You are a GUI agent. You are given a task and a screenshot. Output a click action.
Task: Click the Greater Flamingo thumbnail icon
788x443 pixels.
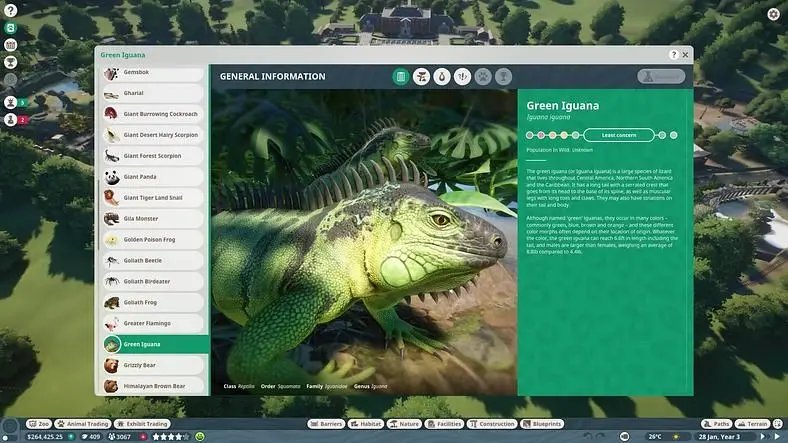point(112,323)
